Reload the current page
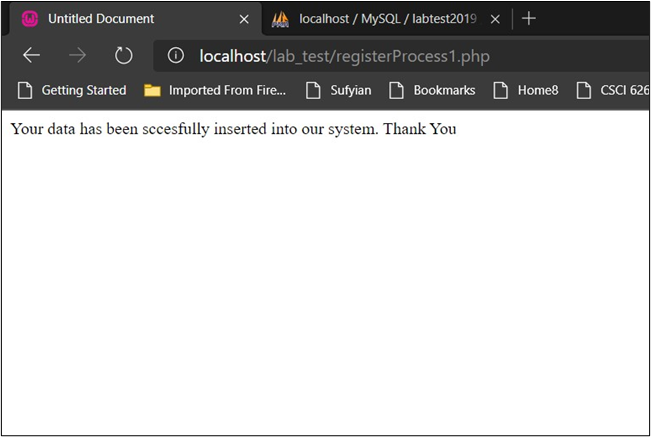This screenshot has height=437, width=651. pos(123,55)
